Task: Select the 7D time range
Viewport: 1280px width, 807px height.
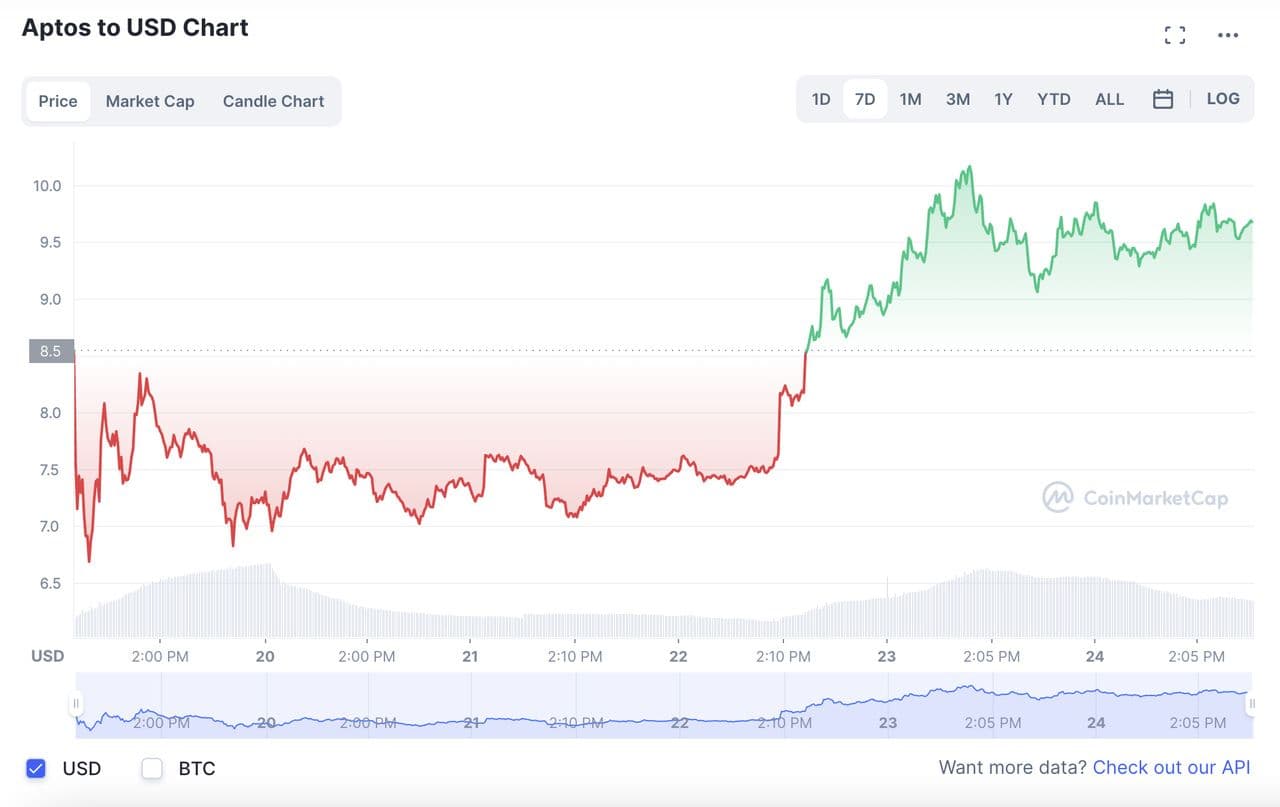Action: (865, 99)
